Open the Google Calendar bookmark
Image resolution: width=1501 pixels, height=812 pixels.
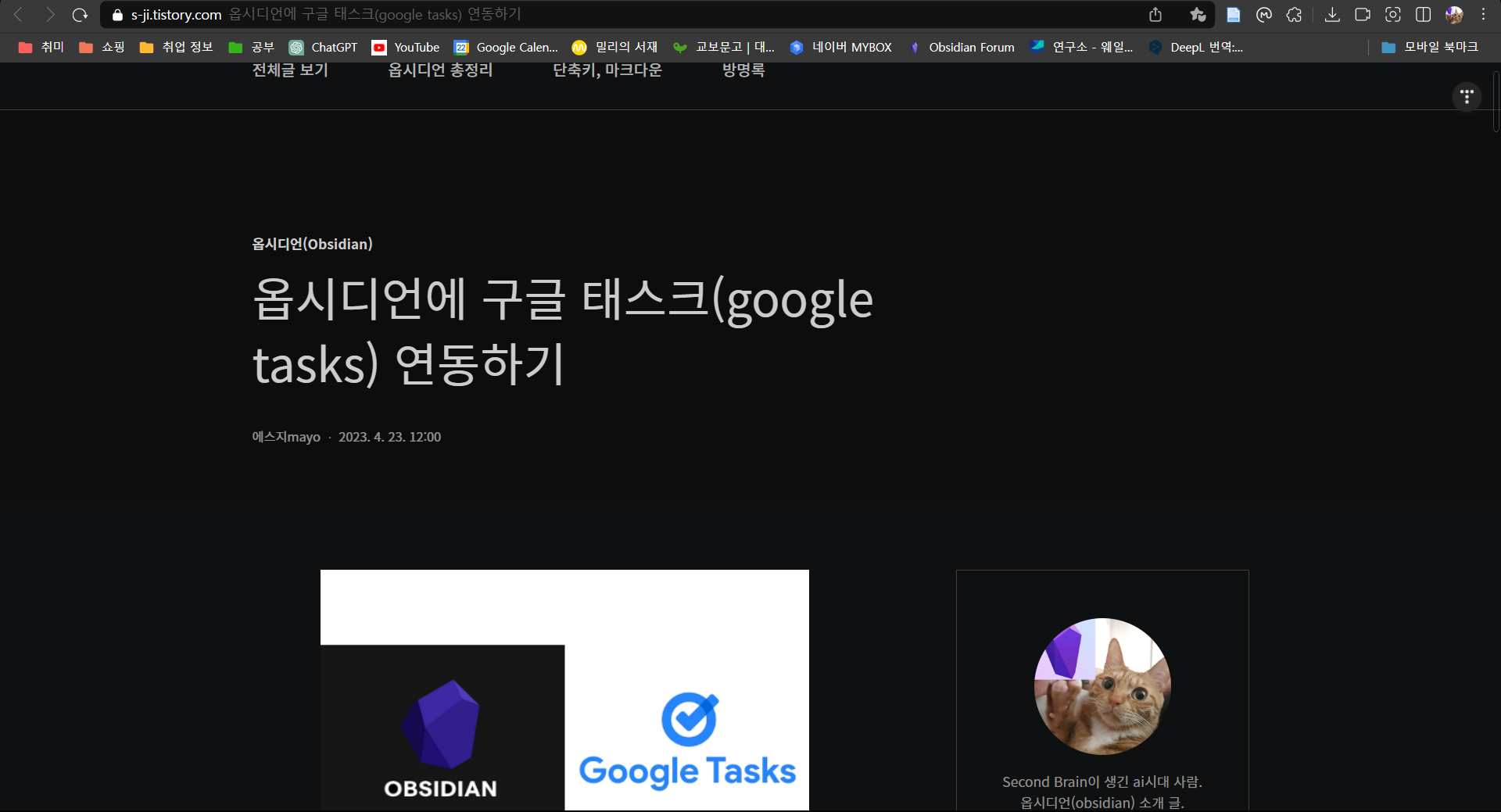click(x=506, y=47)
